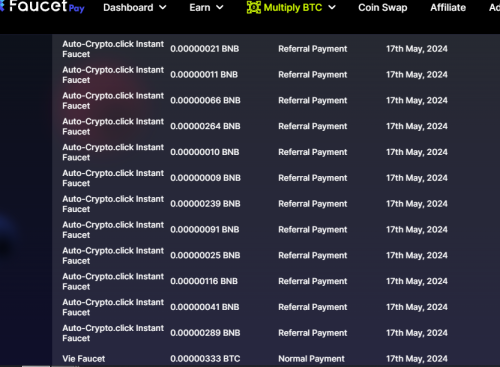Click Auto-Crypto.click sender in 0.00000066 BNB row
Viewport: 500px width, 367px height.
coord(113,101)
